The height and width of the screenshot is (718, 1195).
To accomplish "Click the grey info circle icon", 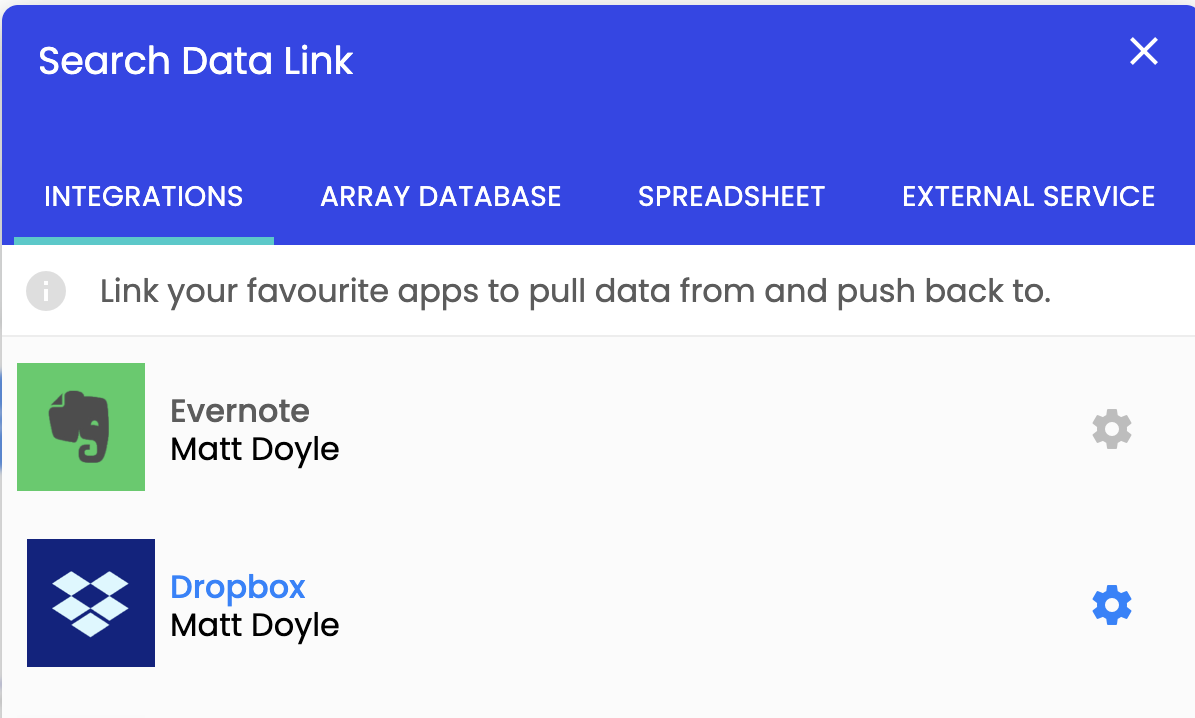I will point(46,291).
